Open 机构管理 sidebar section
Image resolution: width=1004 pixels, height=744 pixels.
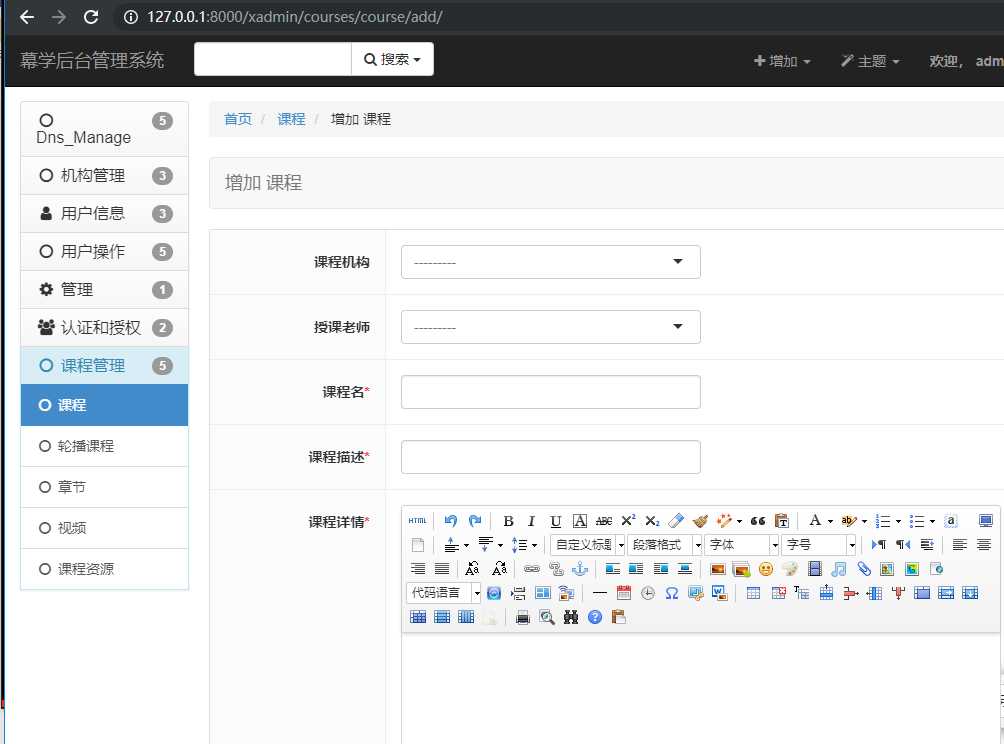pos(104,175)
